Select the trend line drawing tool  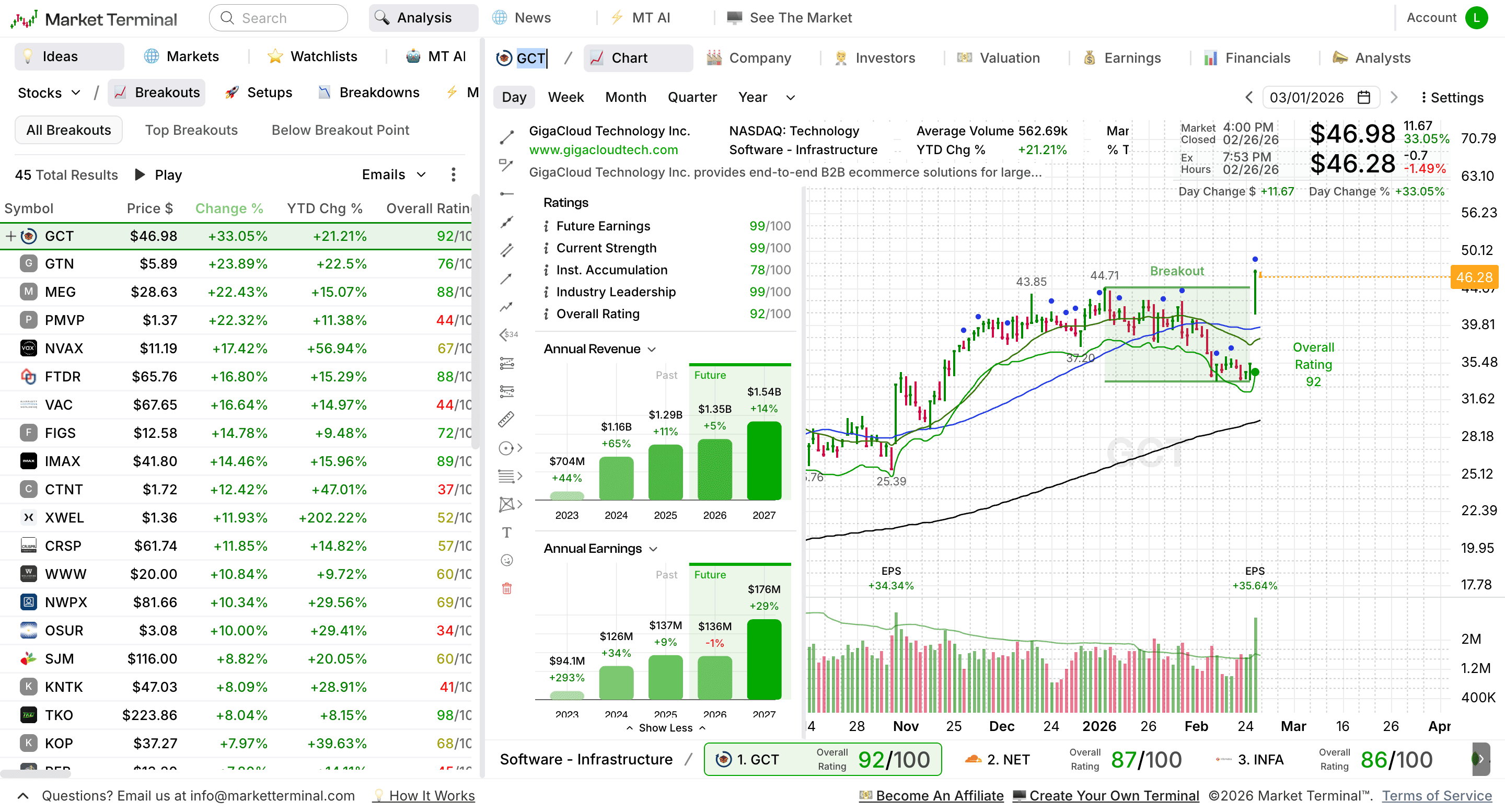coord(506,137)
